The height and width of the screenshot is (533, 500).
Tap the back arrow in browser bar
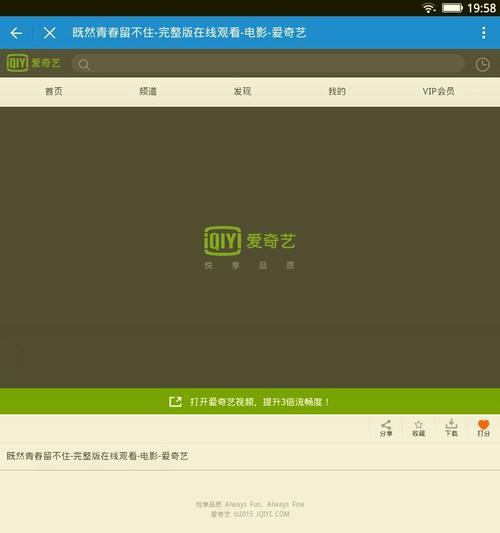point(16,33)
